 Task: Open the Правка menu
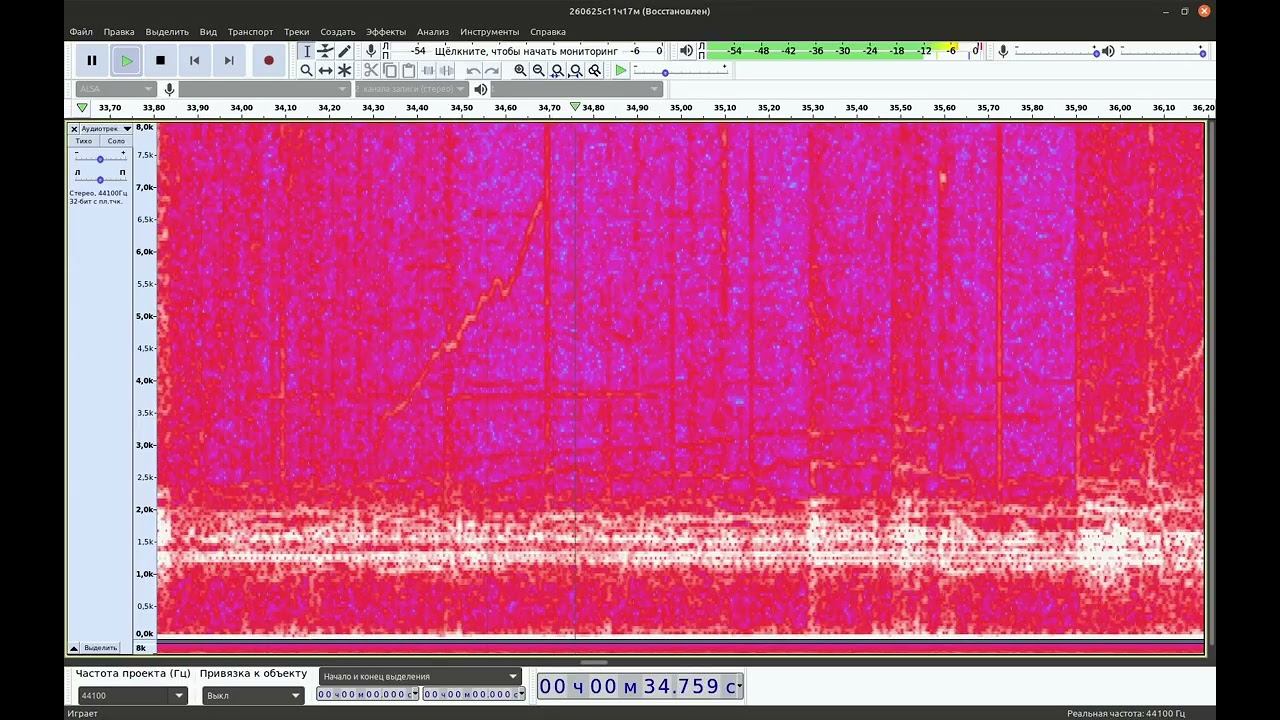coord(119,32)
